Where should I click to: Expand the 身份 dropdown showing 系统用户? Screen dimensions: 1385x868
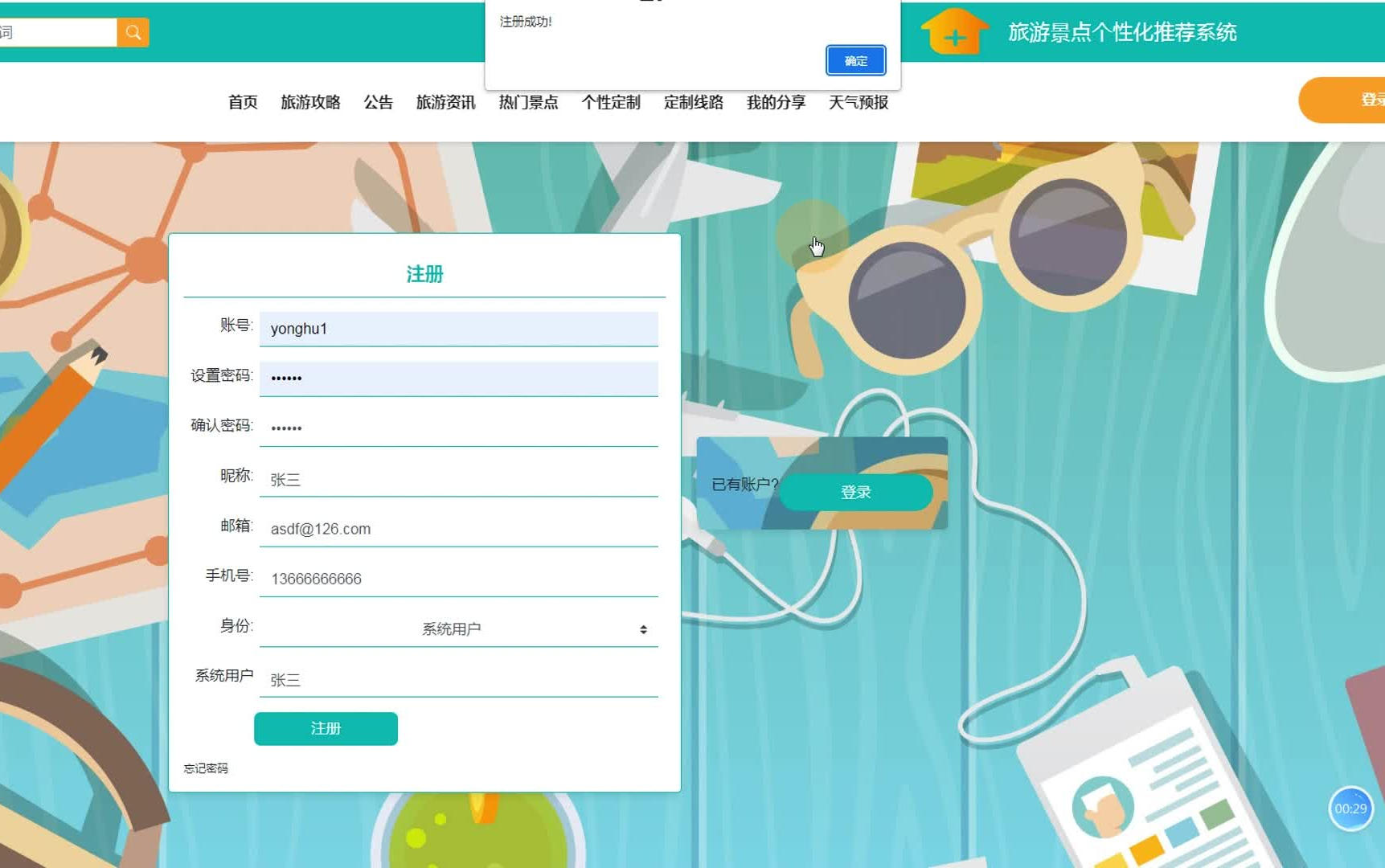458,628
